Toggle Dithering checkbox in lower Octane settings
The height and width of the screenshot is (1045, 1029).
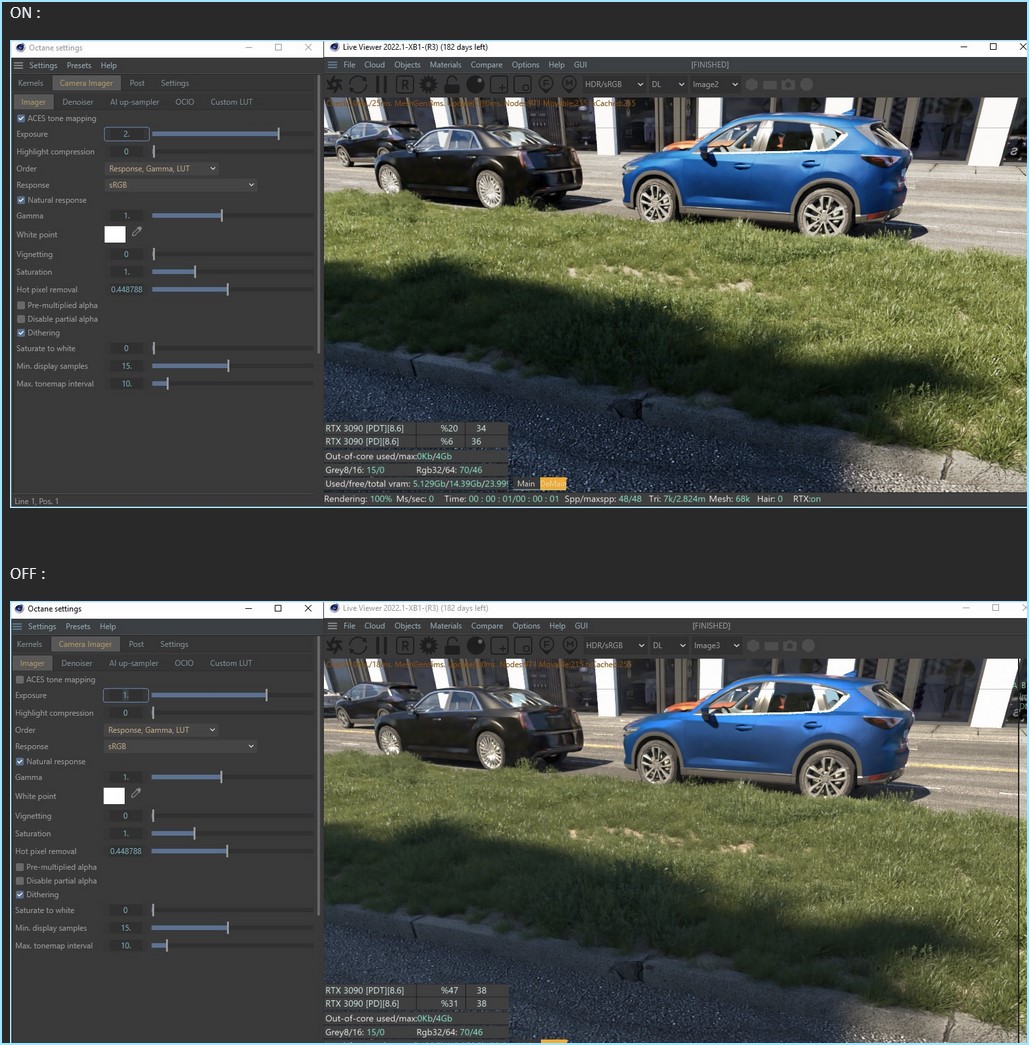point(20,894)
